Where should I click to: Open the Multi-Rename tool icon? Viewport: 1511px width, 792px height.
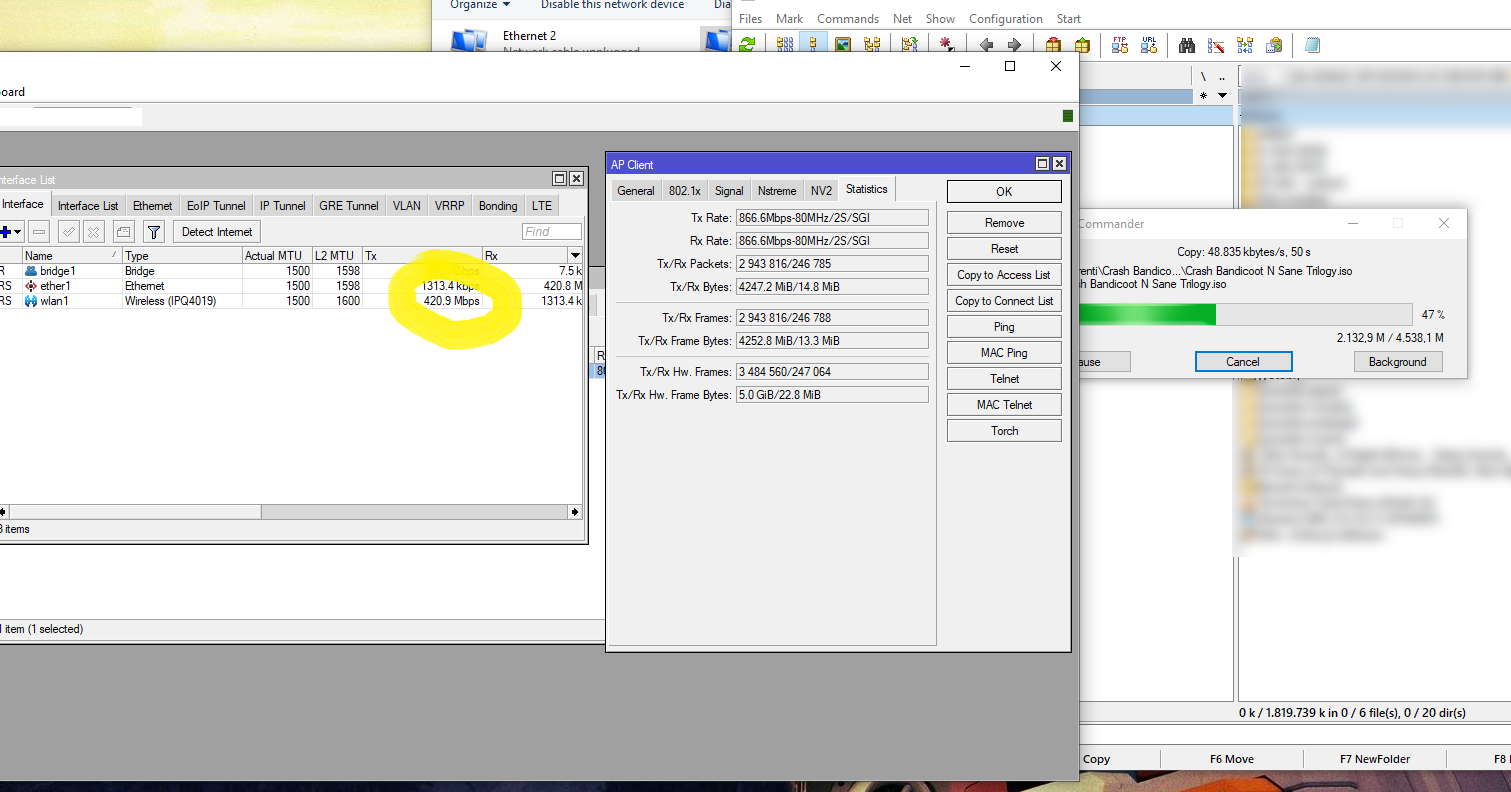tap(1216, 45)
